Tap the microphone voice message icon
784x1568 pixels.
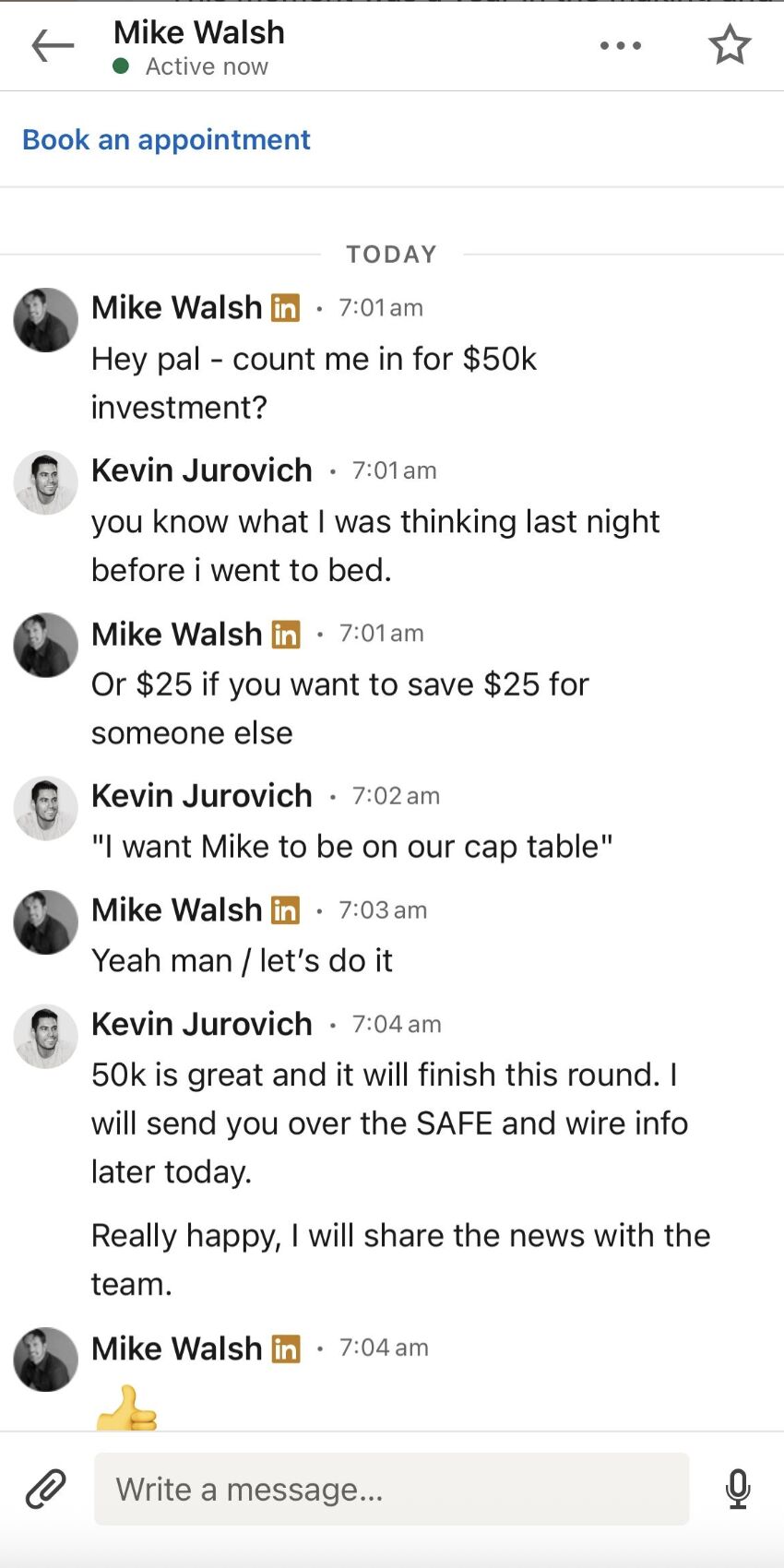tap(737, 1489)
